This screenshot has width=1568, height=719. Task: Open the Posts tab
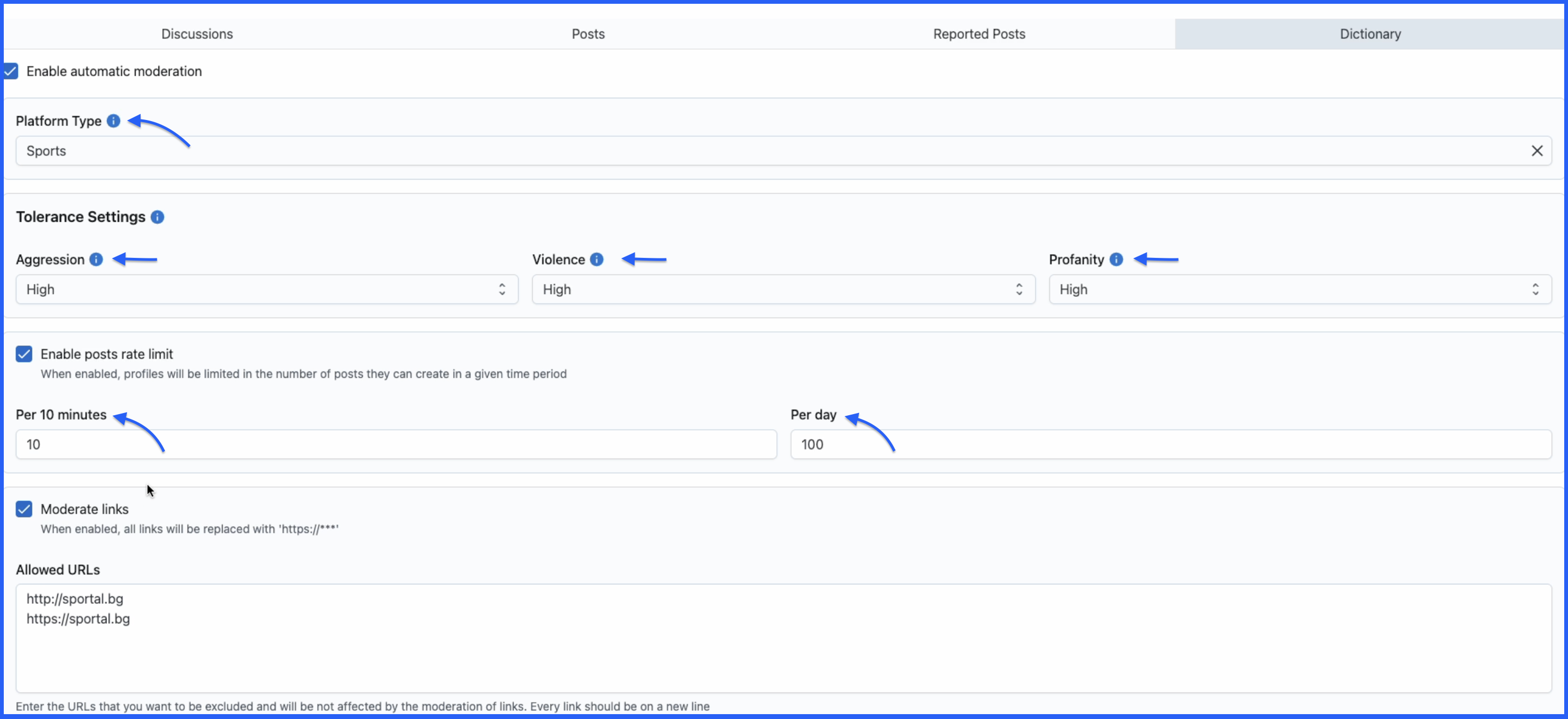[588, 34]
